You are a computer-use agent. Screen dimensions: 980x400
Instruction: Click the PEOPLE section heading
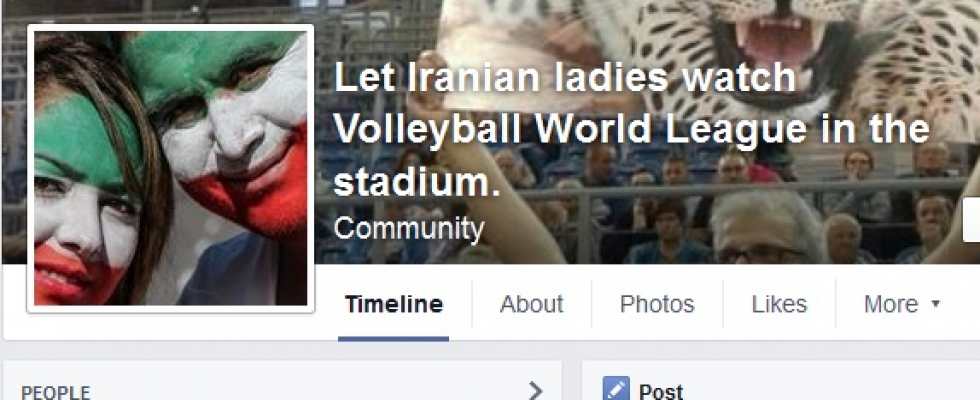coord(56,392)
